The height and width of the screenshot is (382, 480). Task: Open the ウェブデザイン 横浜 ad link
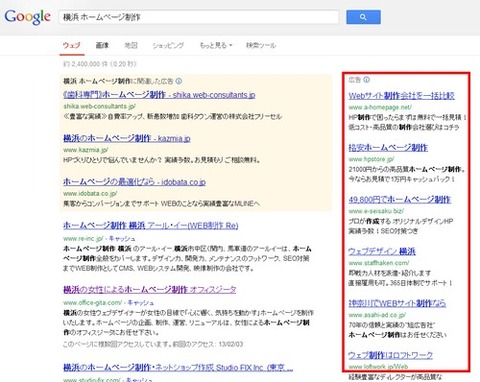tap(382, 251)
